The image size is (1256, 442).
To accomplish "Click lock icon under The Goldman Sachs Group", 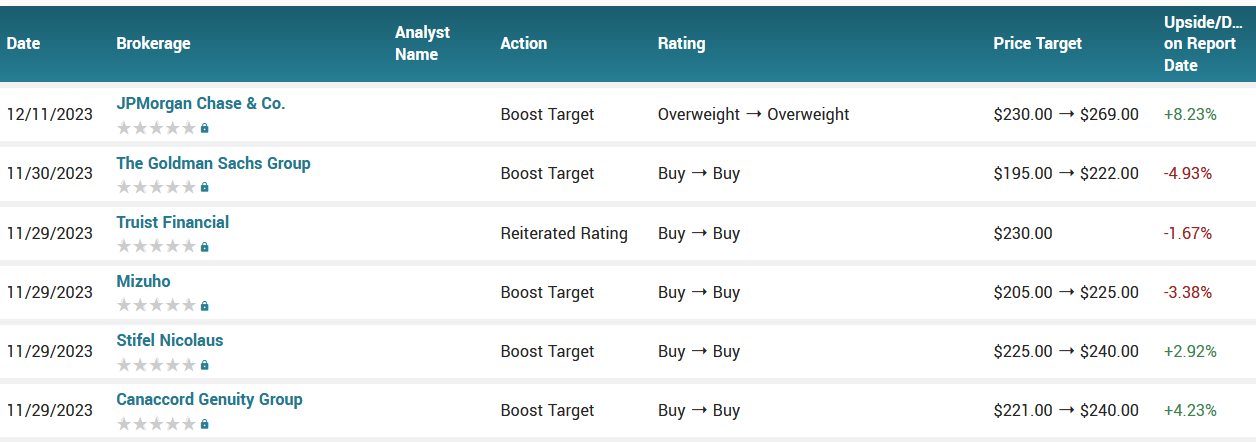I will pyautogui.click(x=205, y=187).
